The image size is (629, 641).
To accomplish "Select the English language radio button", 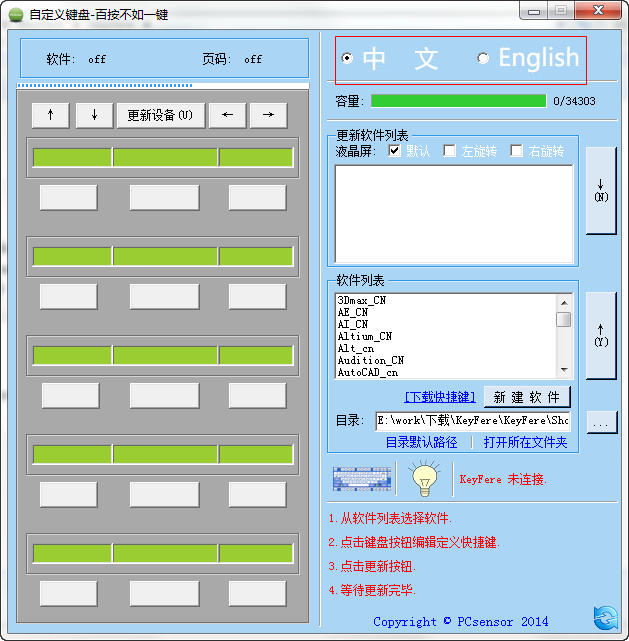I will (483, 58).
